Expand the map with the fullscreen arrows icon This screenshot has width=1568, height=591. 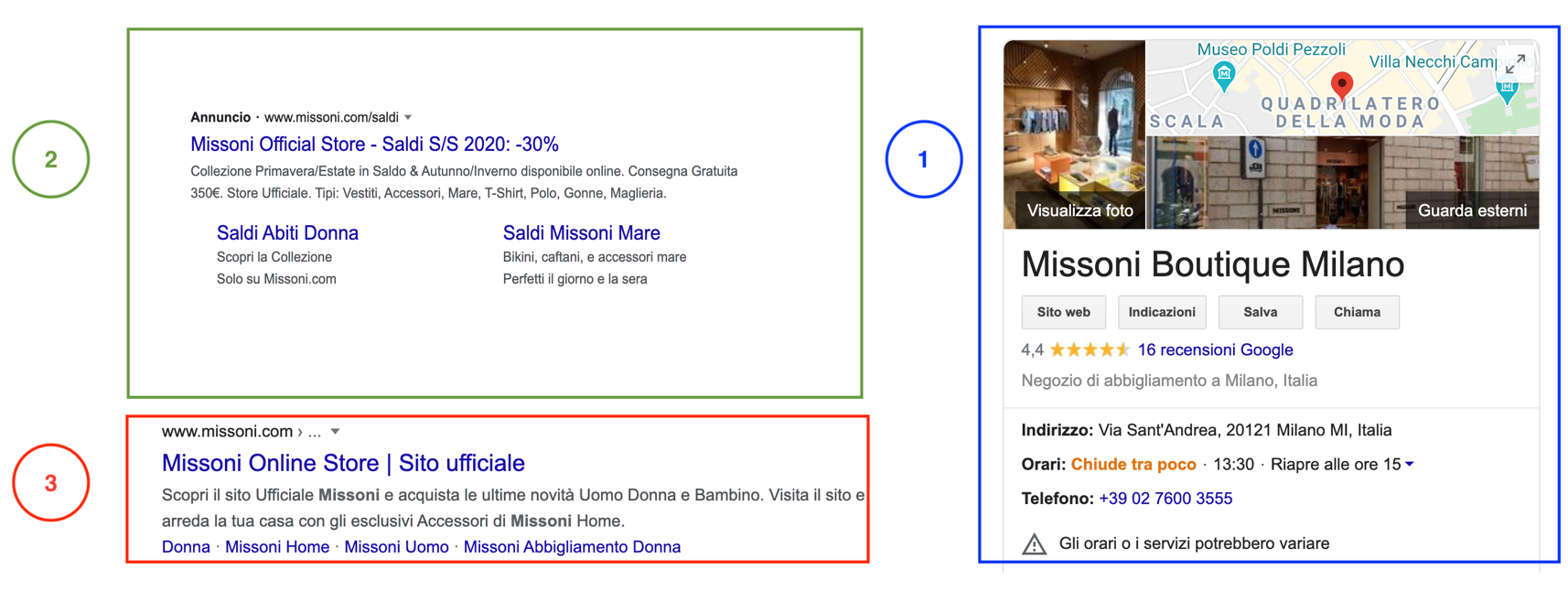1515,64
